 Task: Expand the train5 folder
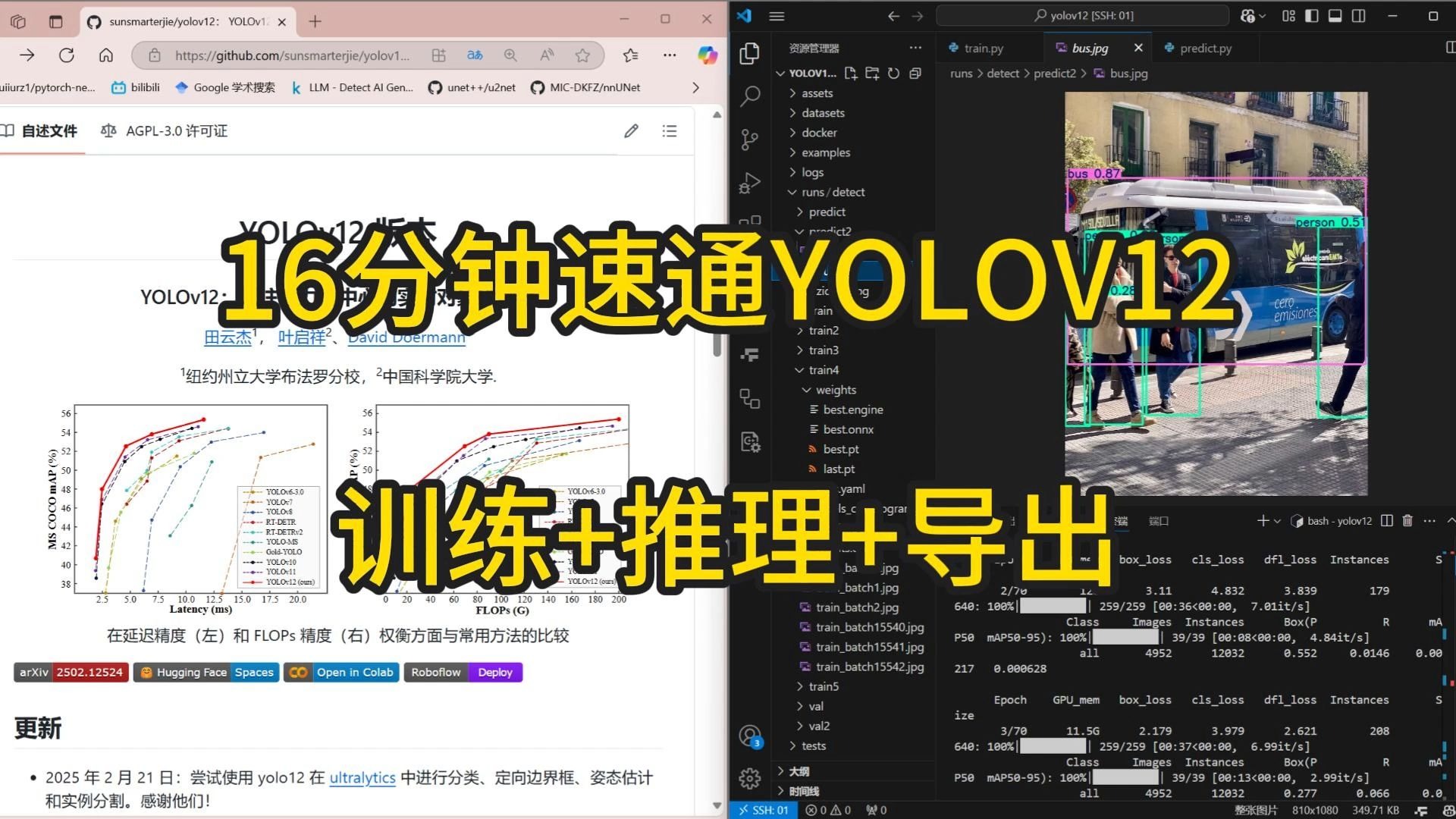[824, 686]
